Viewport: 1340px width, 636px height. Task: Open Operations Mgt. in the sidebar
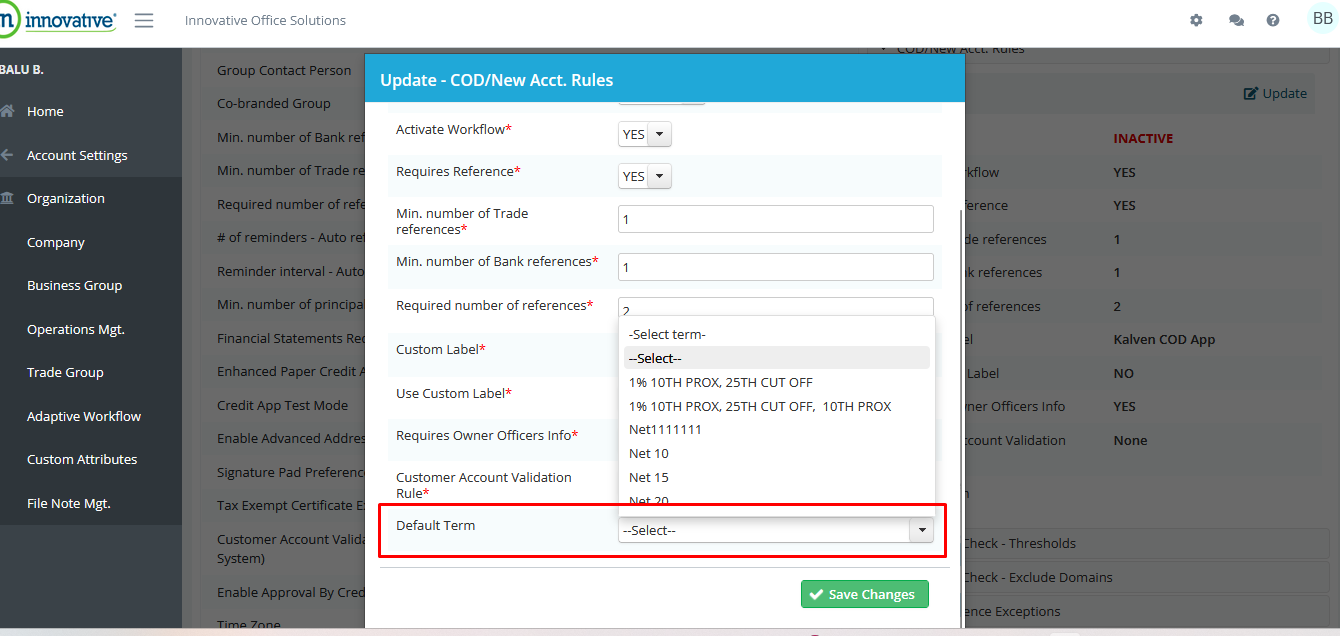pyautogui.click(x=76, y=329)
